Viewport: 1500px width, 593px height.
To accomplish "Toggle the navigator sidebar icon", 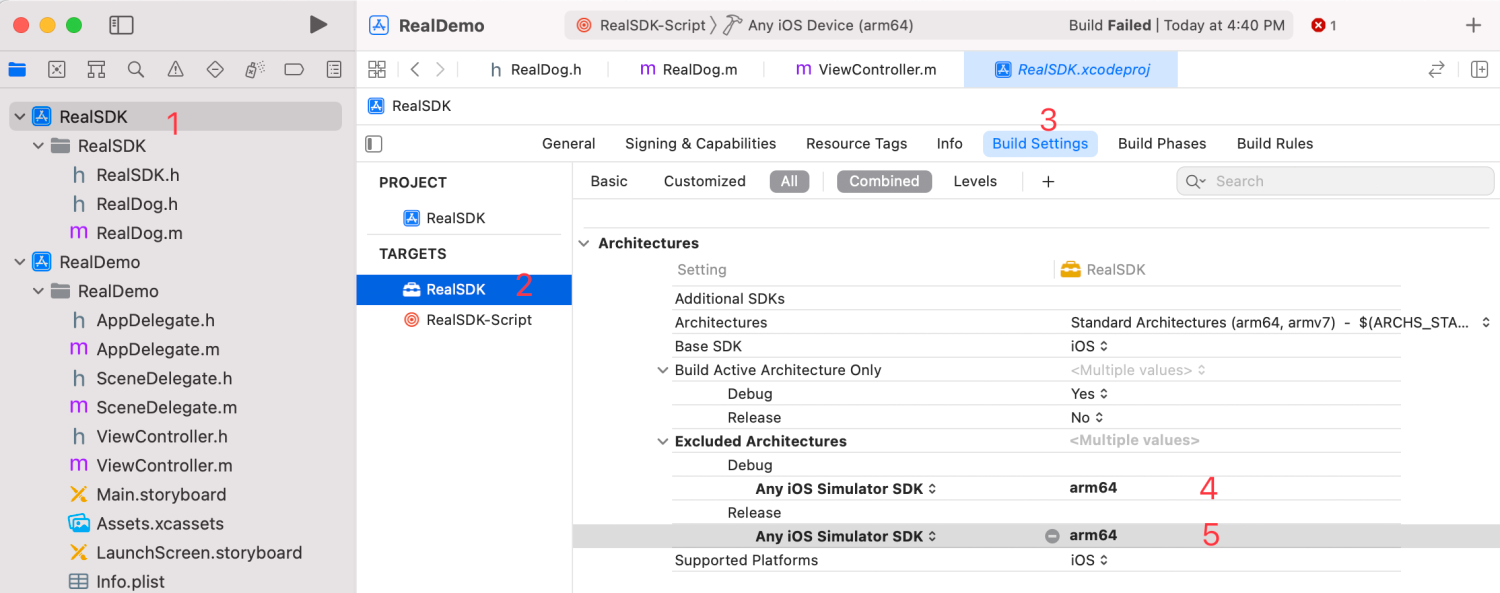I will [x=121, y=25].
